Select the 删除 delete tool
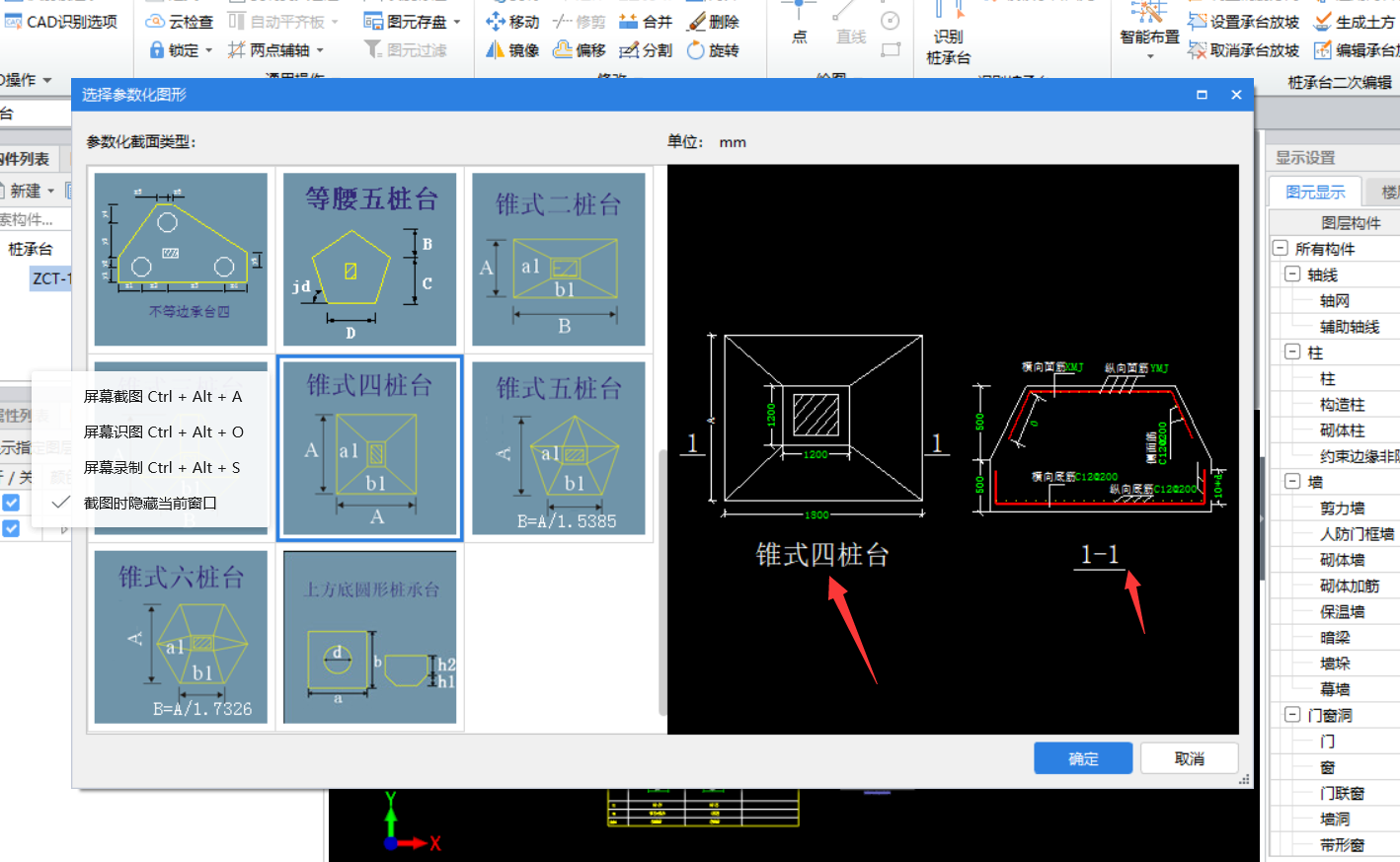This screenshot has width=1400, height=862. point(712,21)
